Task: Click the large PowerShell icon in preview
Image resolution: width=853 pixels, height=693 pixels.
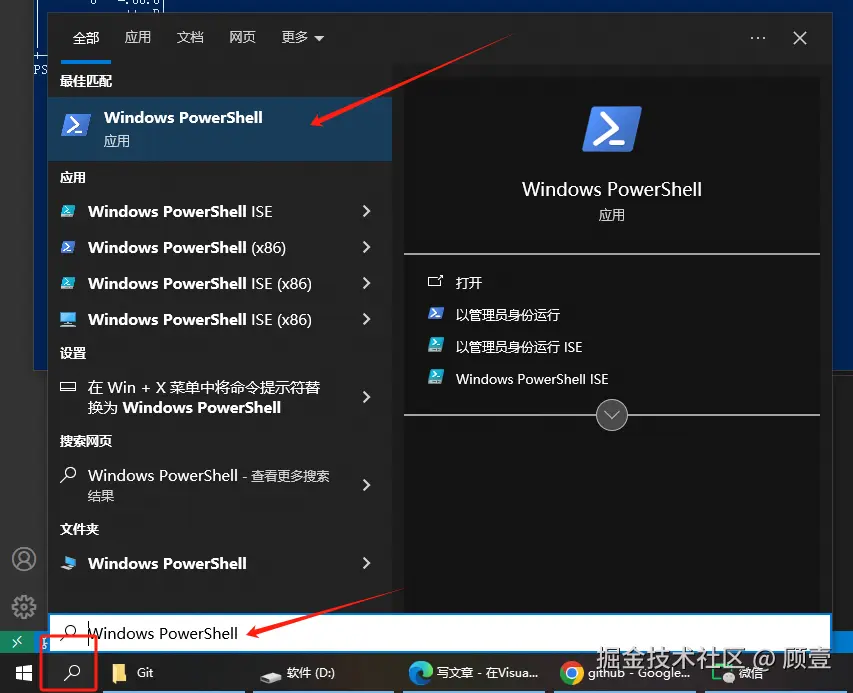Action: point(612,129)
